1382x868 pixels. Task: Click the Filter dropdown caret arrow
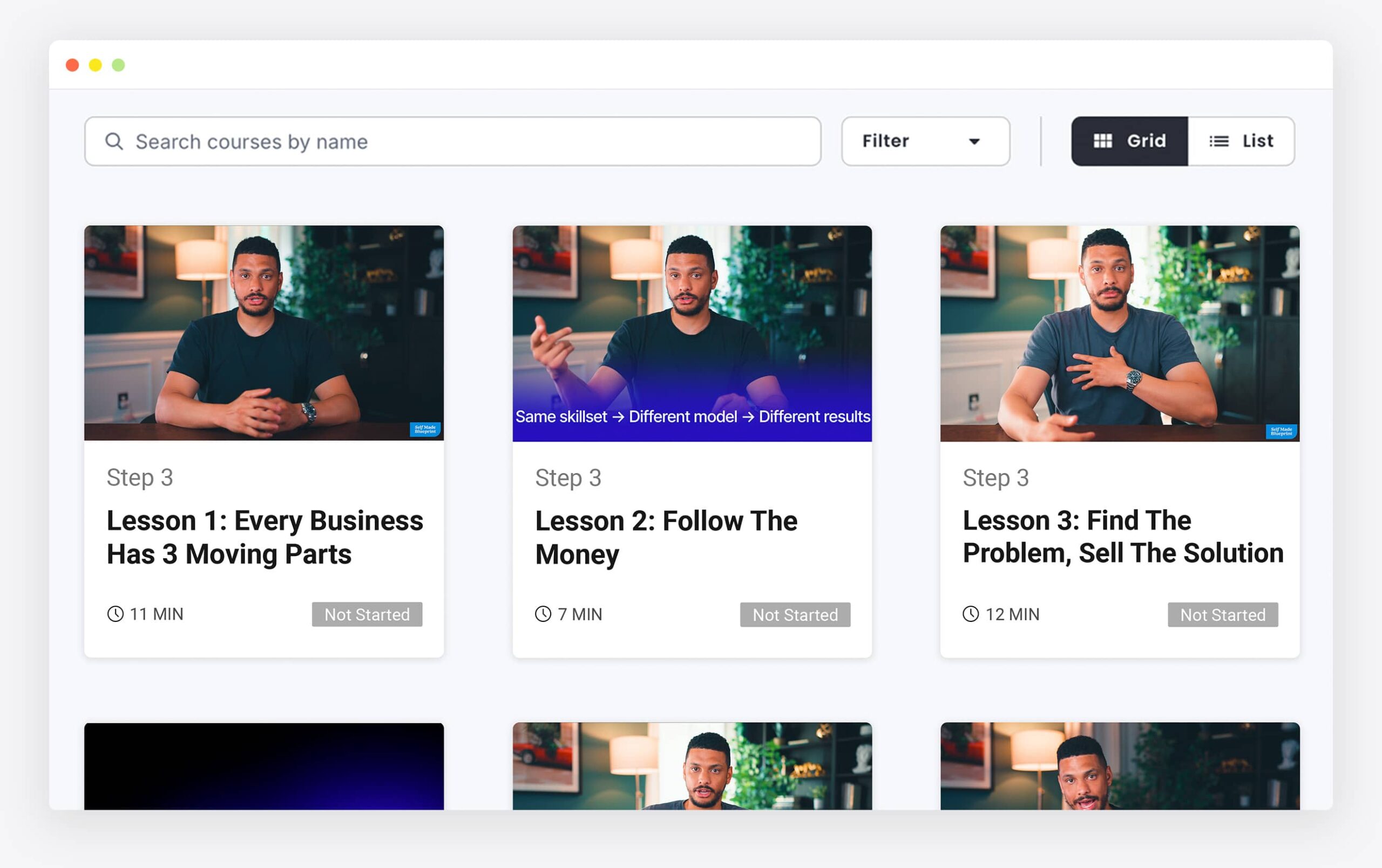coord(974,142)
